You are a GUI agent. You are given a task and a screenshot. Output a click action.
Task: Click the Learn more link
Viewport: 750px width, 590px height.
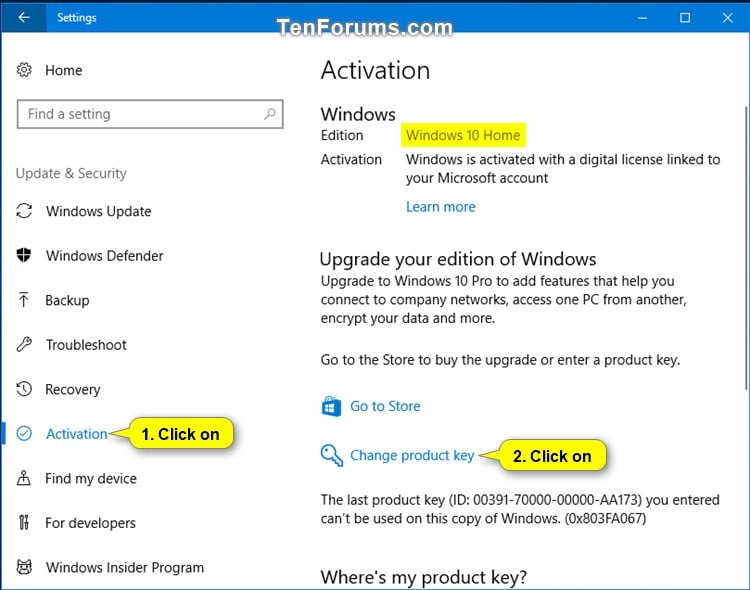pyautogui.click(x=441, y=207)
